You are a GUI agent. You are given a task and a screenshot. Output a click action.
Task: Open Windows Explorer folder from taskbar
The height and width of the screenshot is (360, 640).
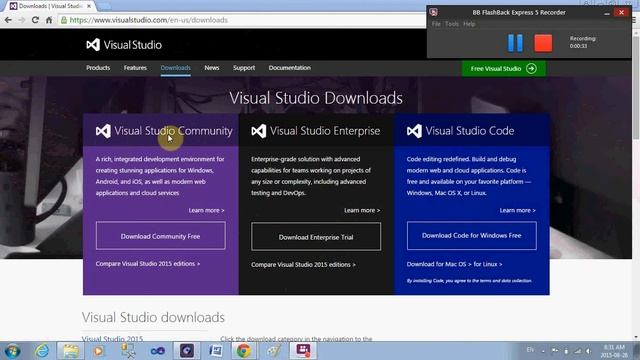click(x=71, y=351)
